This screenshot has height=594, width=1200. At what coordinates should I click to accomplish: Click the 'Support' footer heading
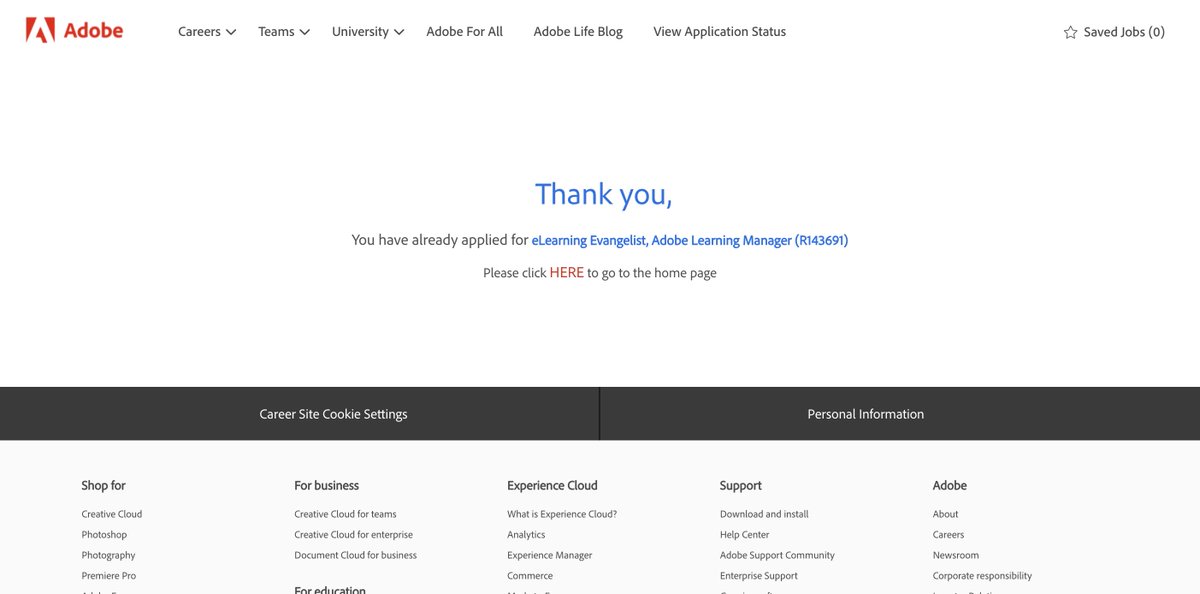point(741,485)
